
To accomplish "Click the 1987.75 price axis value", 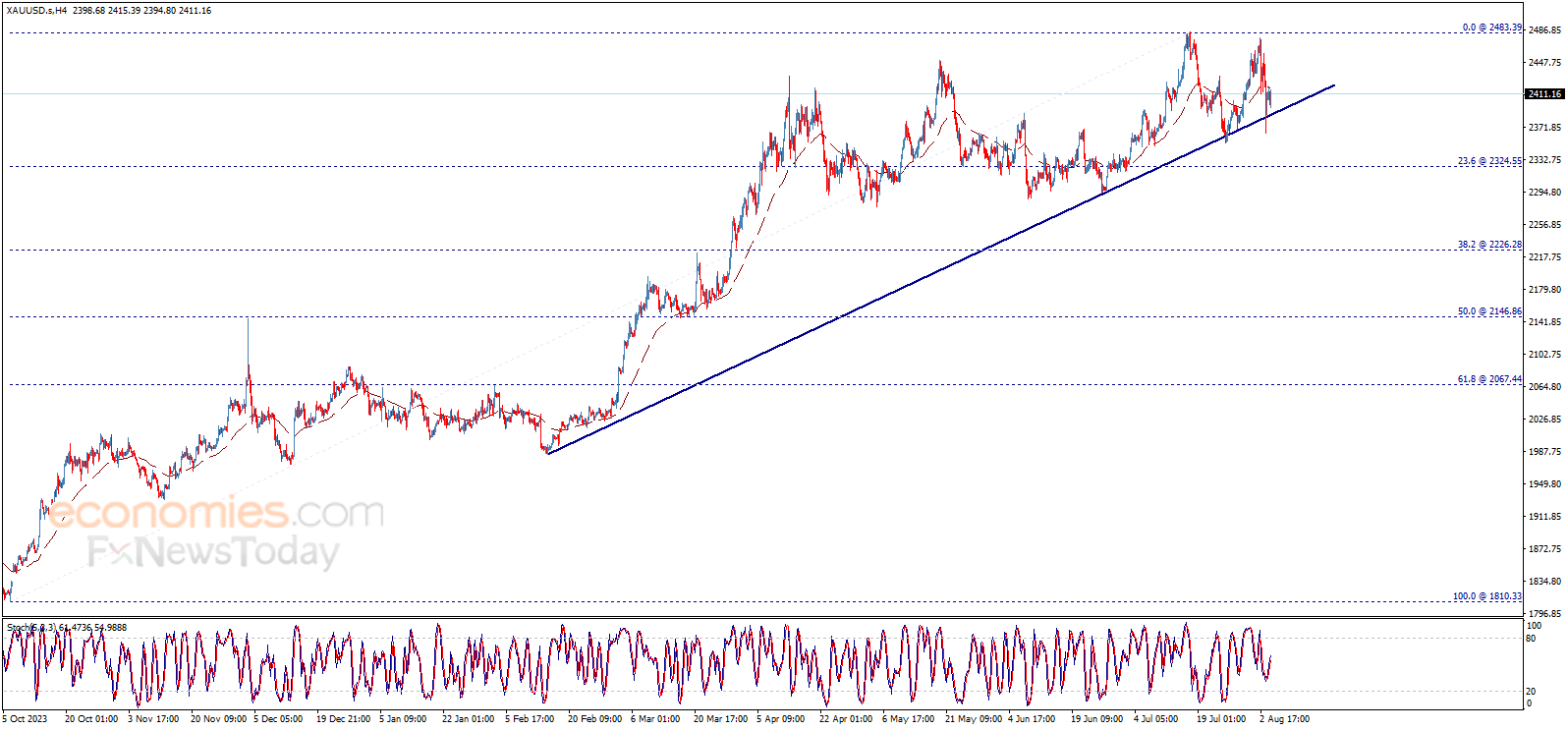I will point(1544,452).
